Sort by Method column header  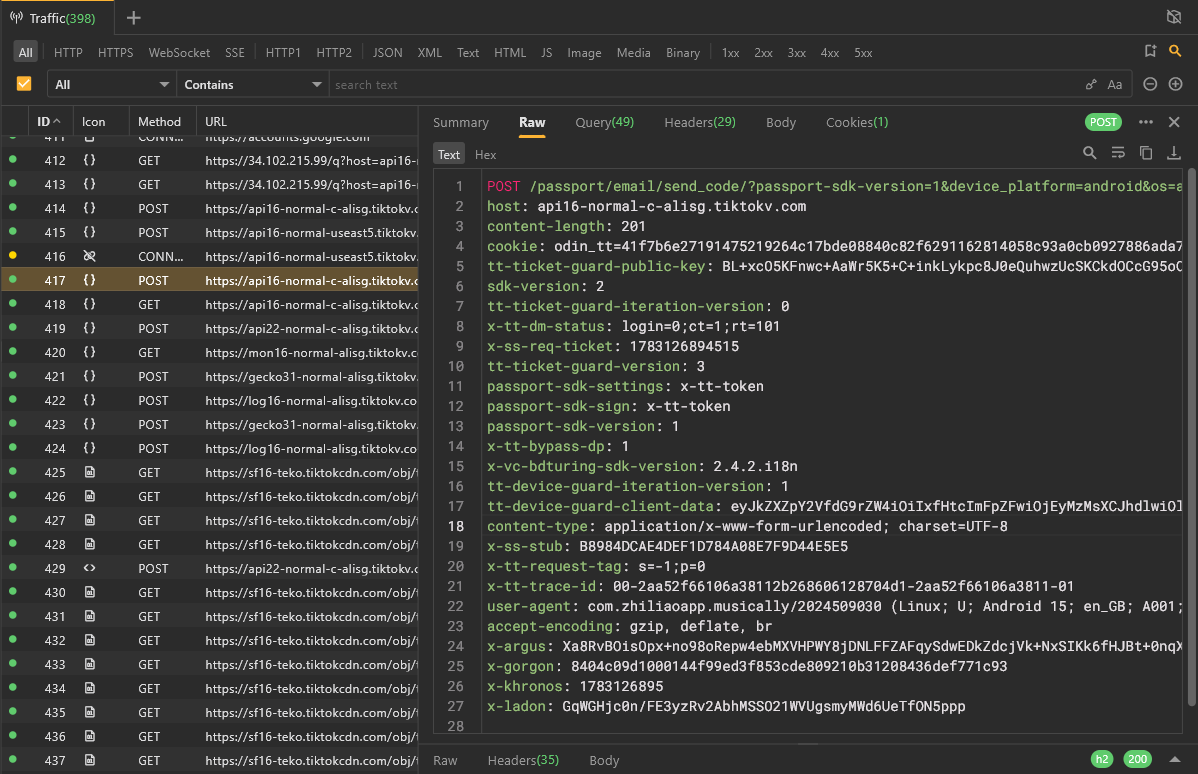point(160,121)
